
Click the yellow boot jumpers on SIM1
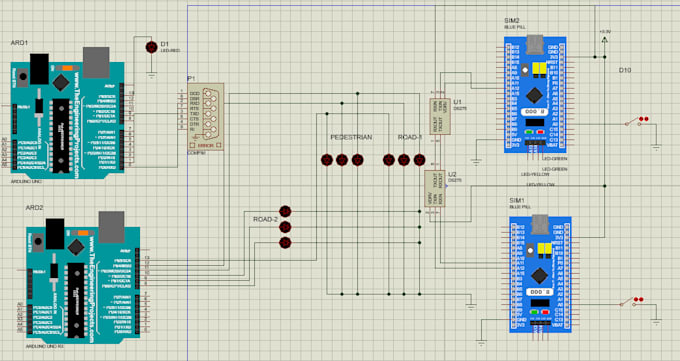tap(544, 249)
